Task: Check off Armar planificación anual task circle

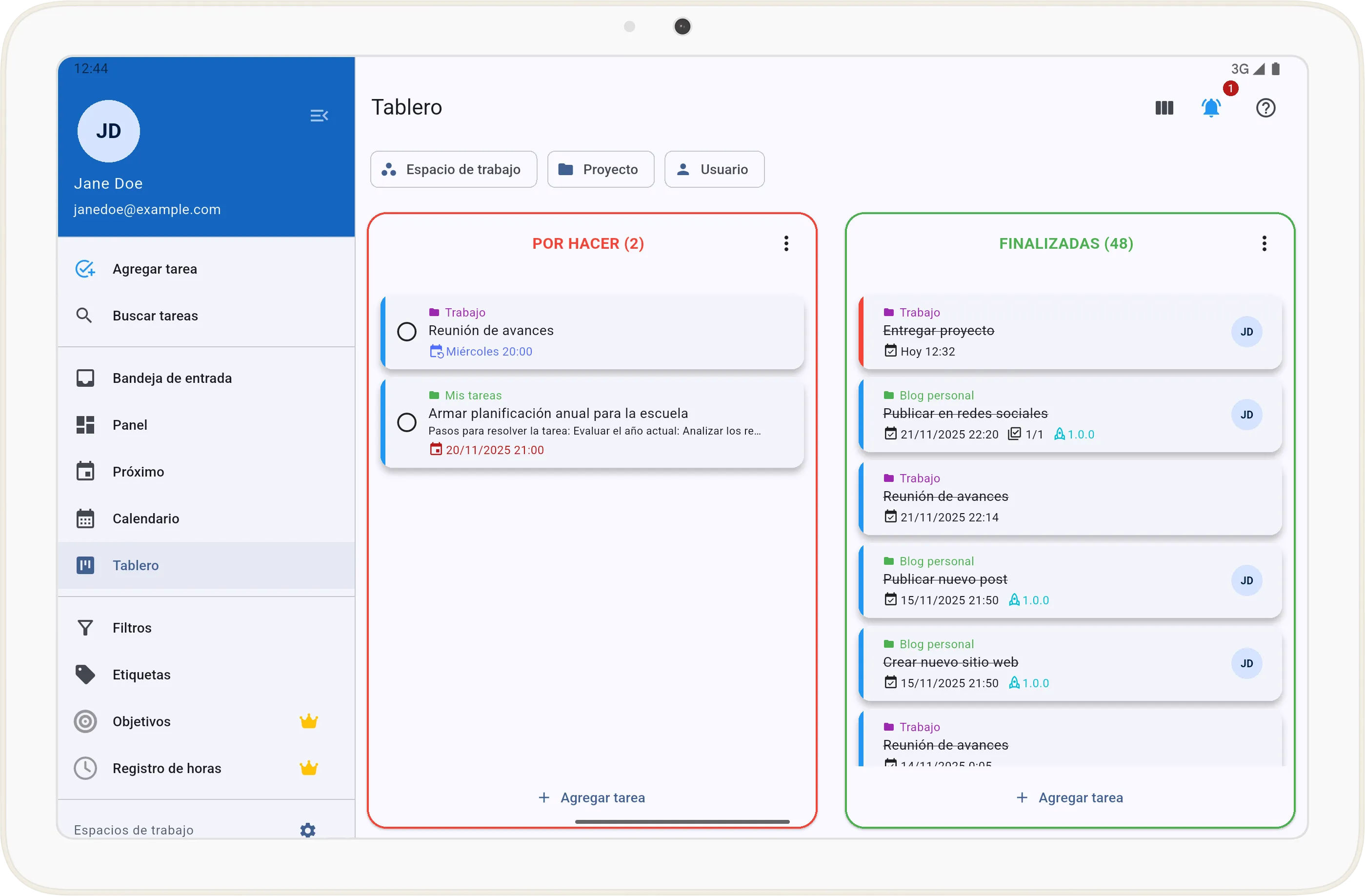Action: click(x=407, y=422)
